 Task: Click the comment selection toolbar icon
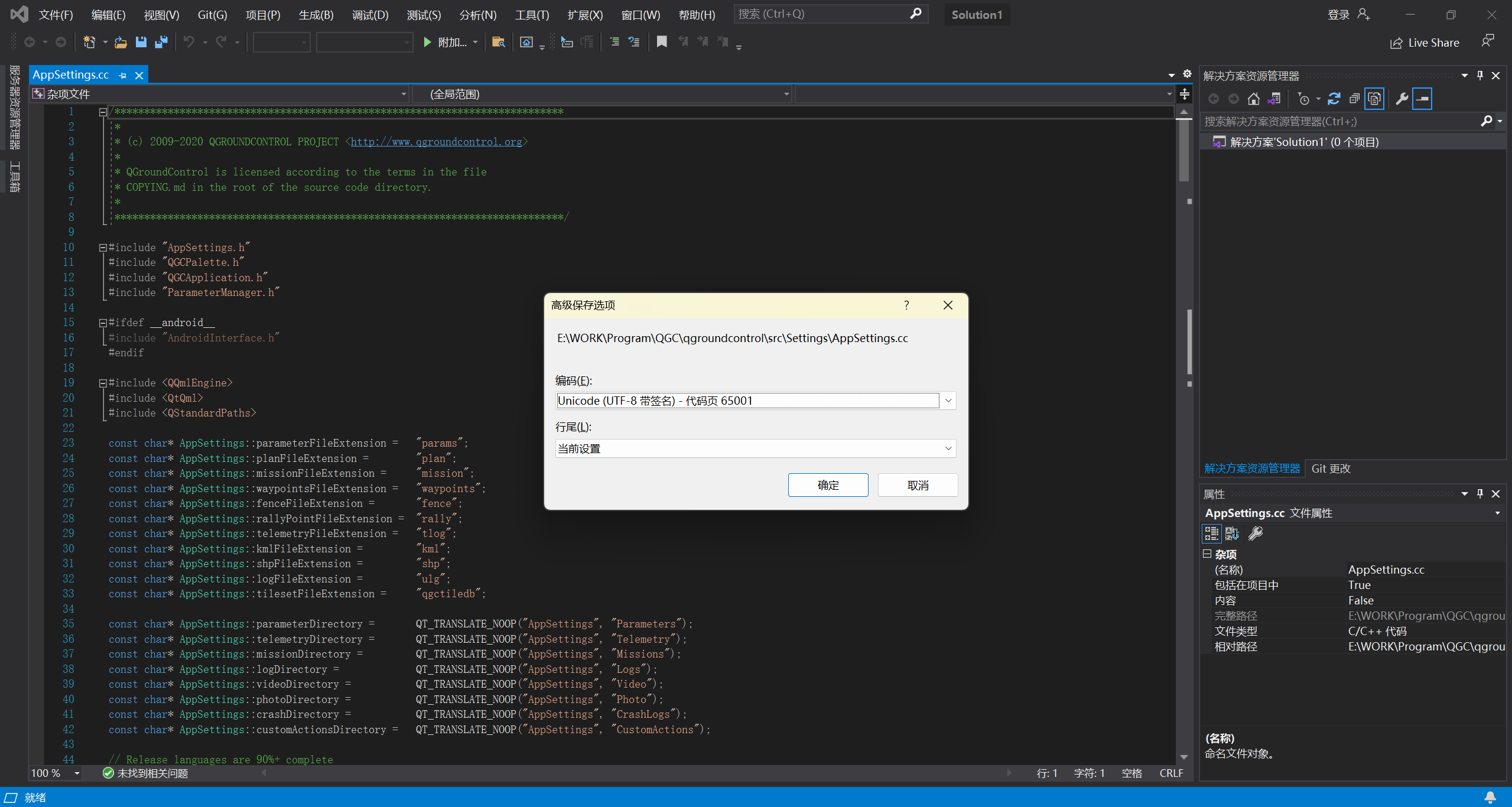point(634,42)
